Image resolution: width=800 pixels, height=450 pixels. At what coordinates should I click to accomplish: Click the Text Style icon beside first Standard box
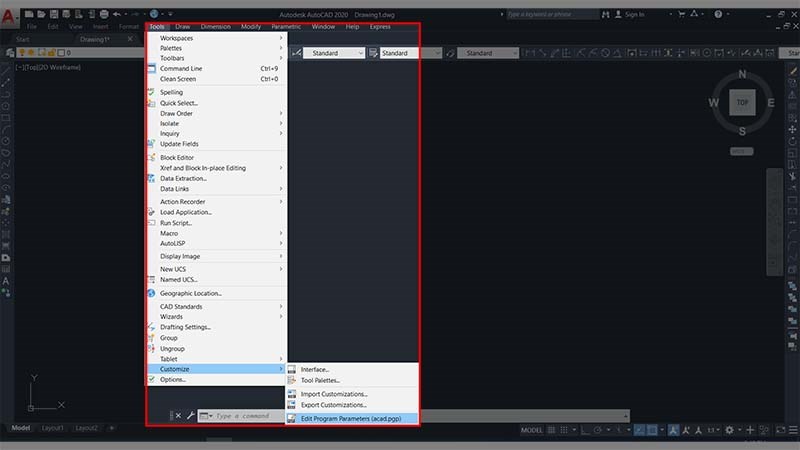pos(296,53)
